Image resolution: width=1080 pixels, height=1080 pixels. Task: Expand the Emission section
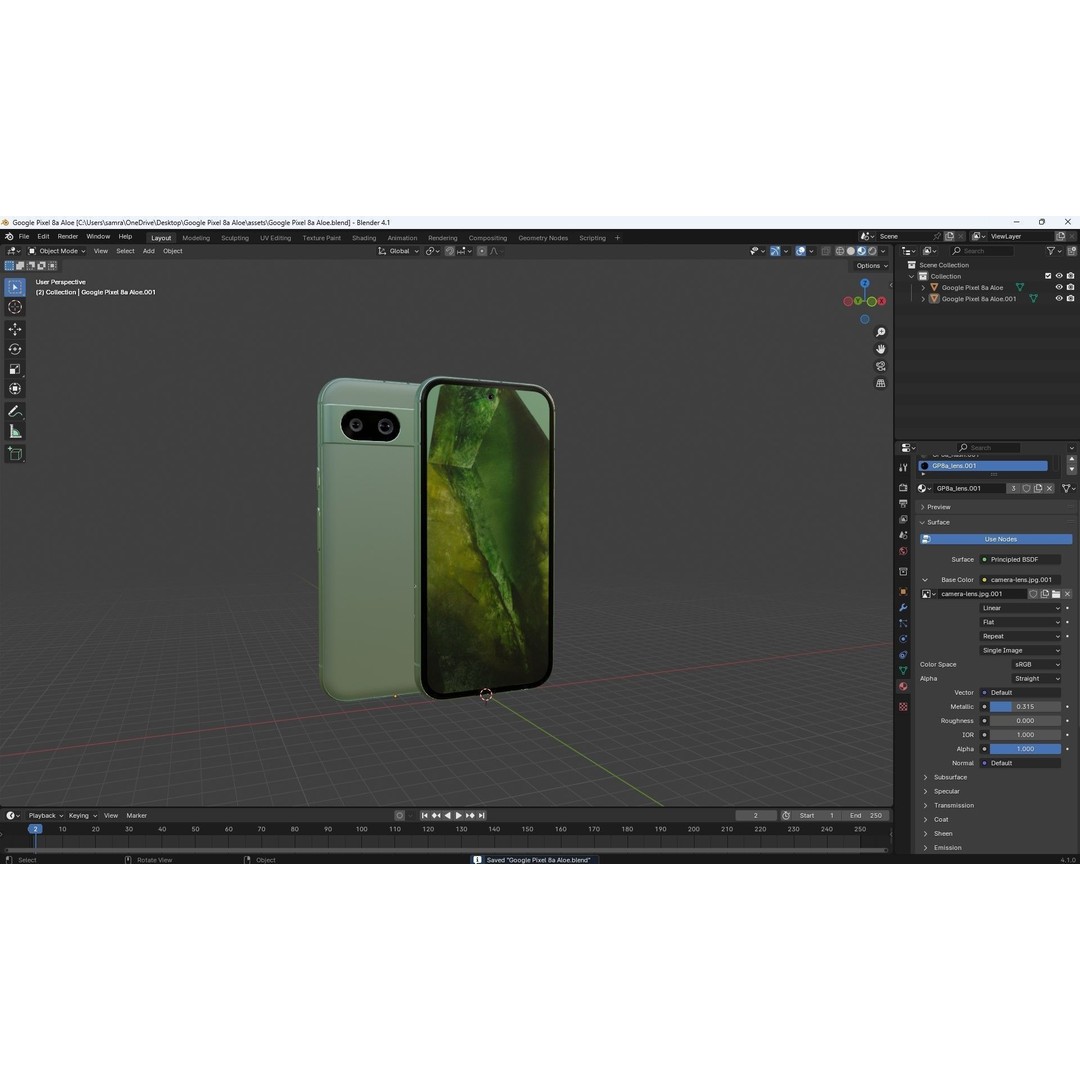point(947,848)
